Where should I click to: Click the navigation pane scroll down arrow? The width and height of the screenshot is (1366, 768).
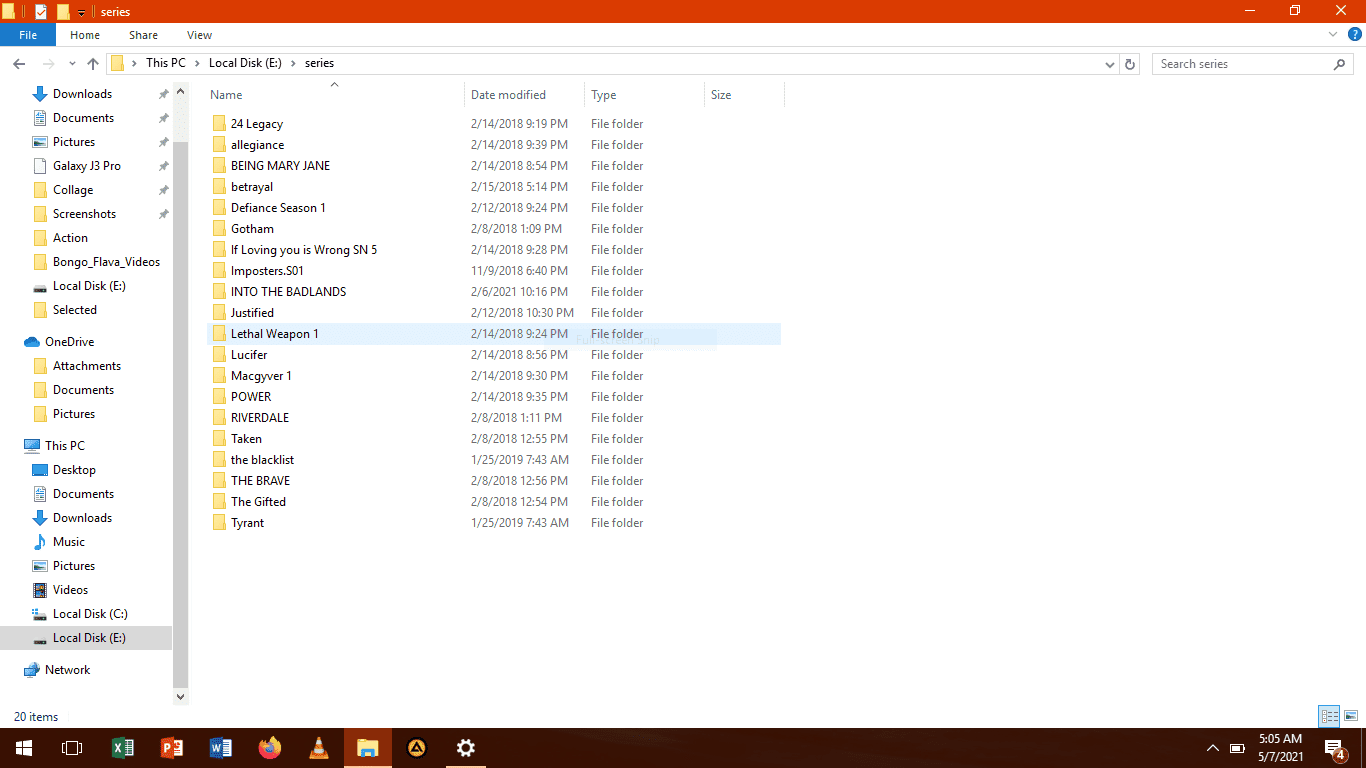(181, 696)
